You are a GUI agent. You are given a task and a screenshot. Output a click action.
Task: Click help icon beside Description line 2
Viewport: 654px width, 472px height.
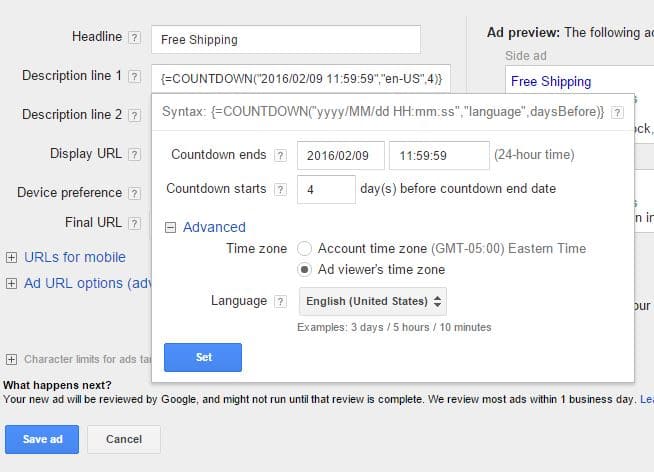(x=134, y=116)
